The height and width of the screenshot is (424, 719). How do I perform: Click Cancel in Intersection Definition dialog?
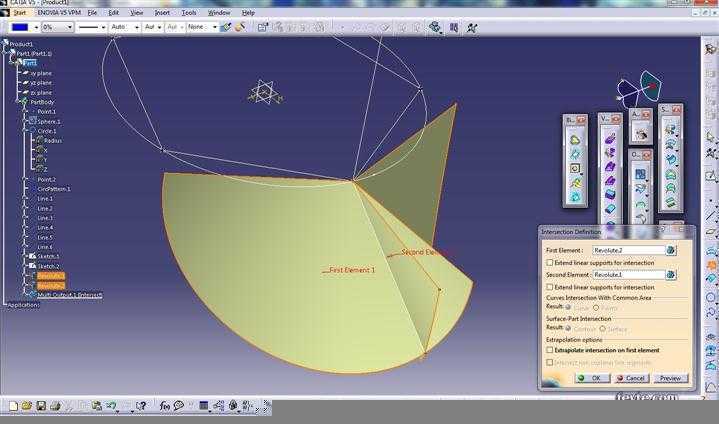click(x=631, y=378)
